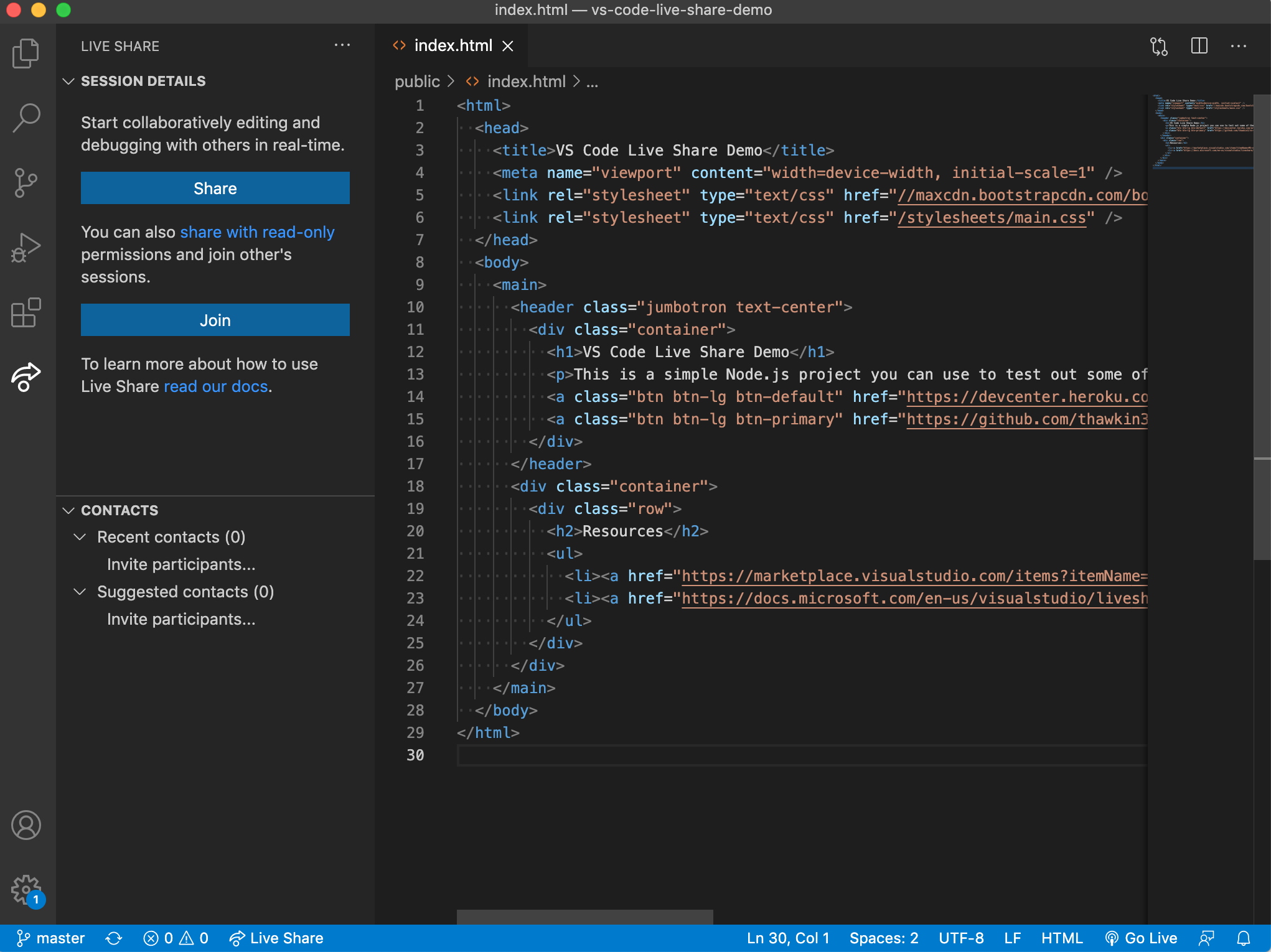The image size is (1271, 952).
Task: Open the Explorer view in activity bar
Action: coord(26,53)
